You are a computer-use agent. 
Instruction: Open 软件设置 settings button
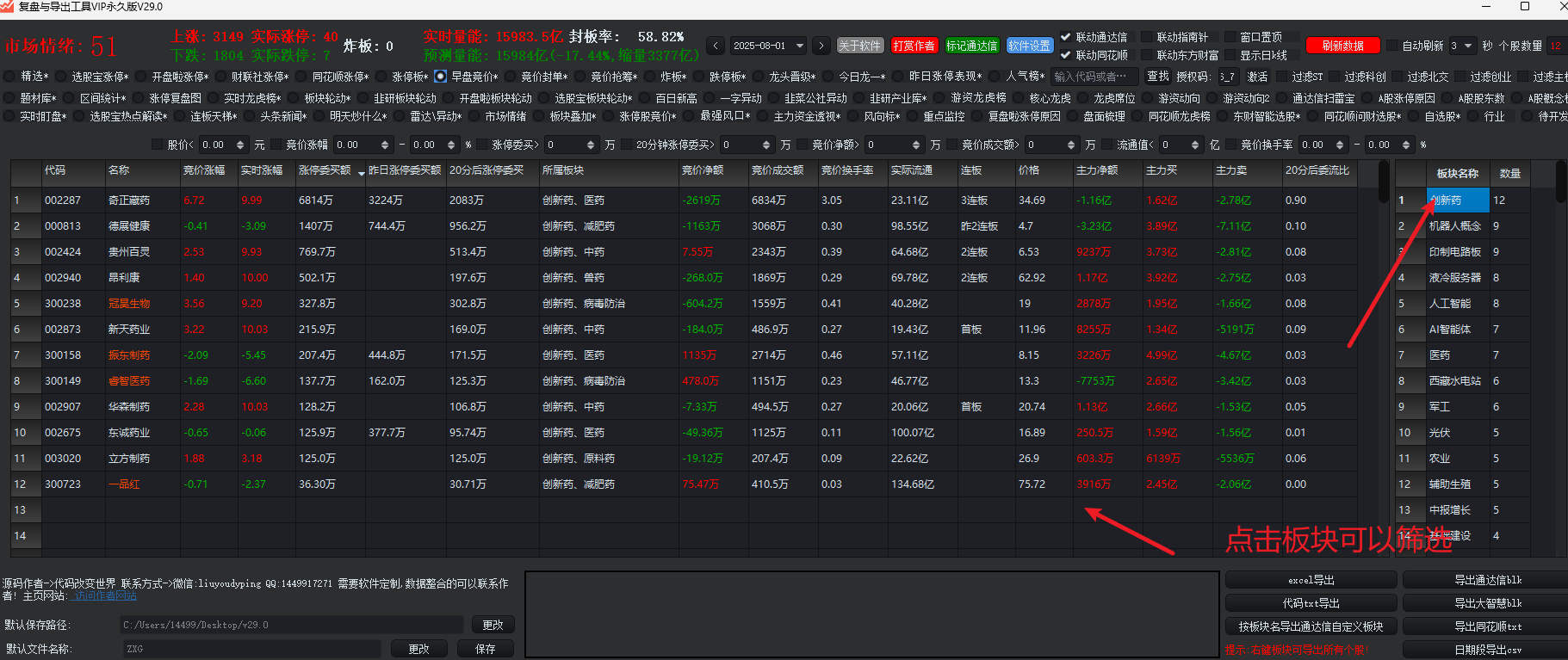click(x=1029, y=46)
